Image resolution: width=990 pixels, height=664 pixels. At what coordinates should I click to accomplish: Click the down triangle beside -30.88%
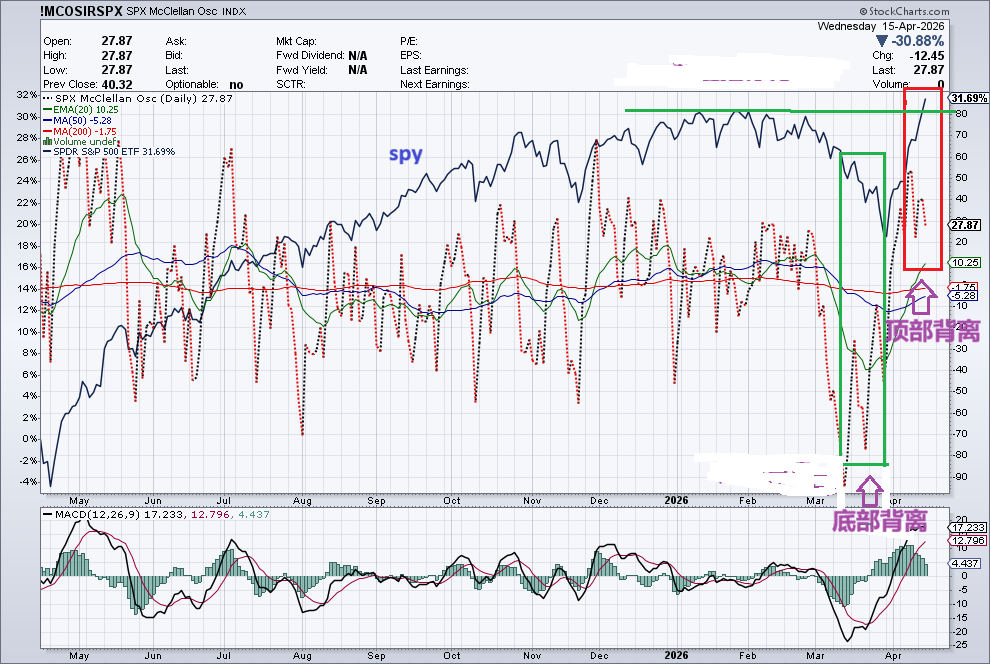879,41
